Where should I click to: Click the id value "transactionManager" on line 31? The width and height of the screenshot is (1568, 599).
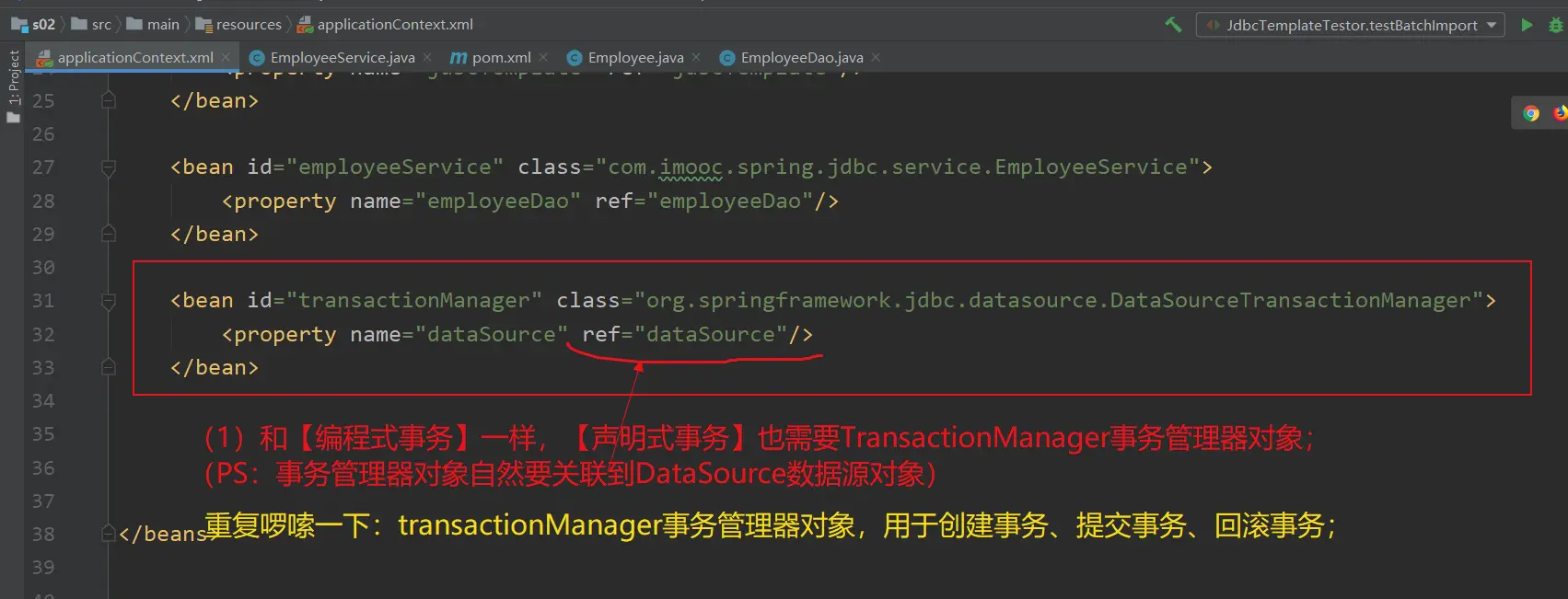(414, 301)
